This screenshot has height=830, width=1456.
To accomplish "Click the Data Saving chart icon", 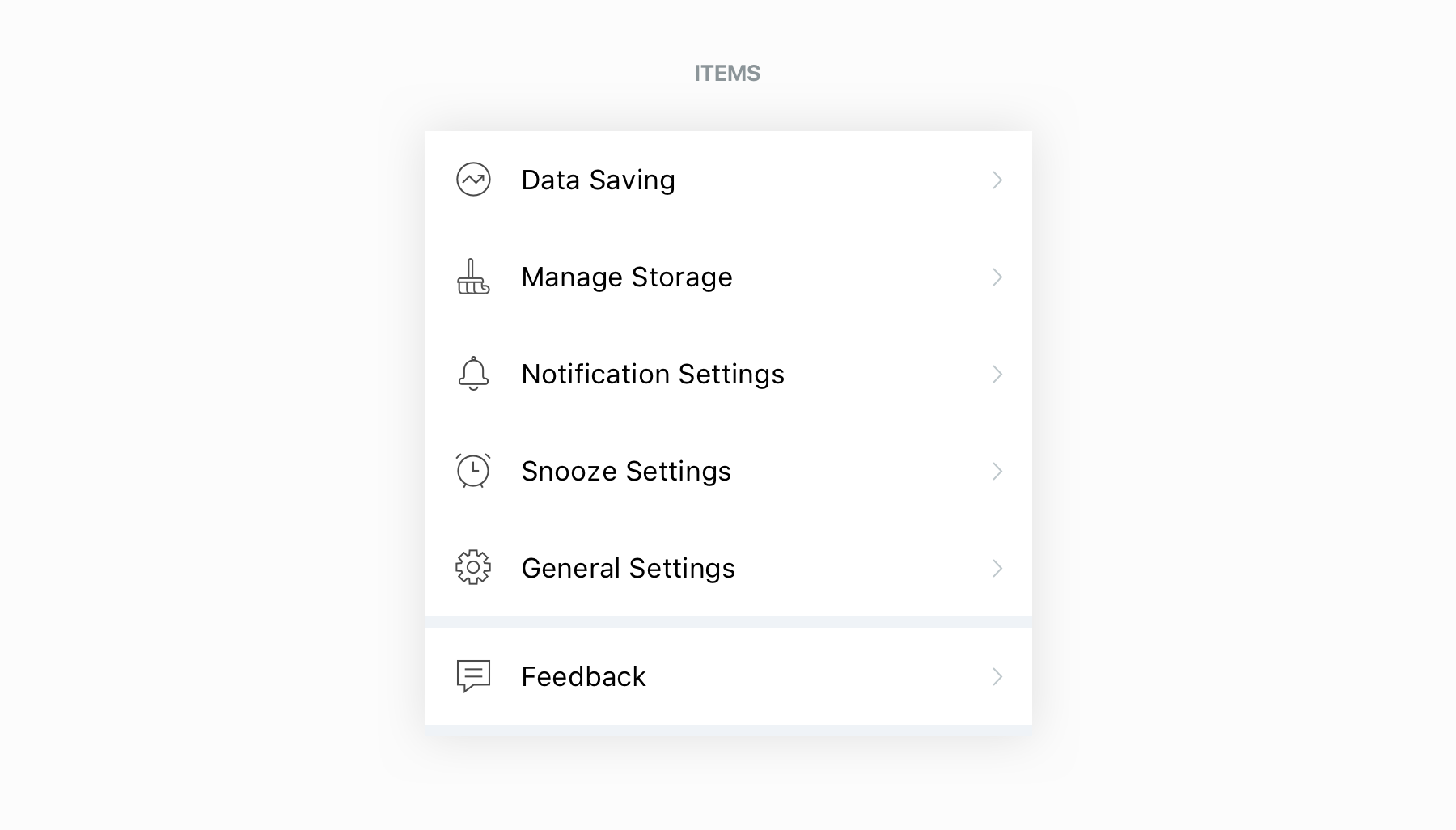I will click(473, 180).
